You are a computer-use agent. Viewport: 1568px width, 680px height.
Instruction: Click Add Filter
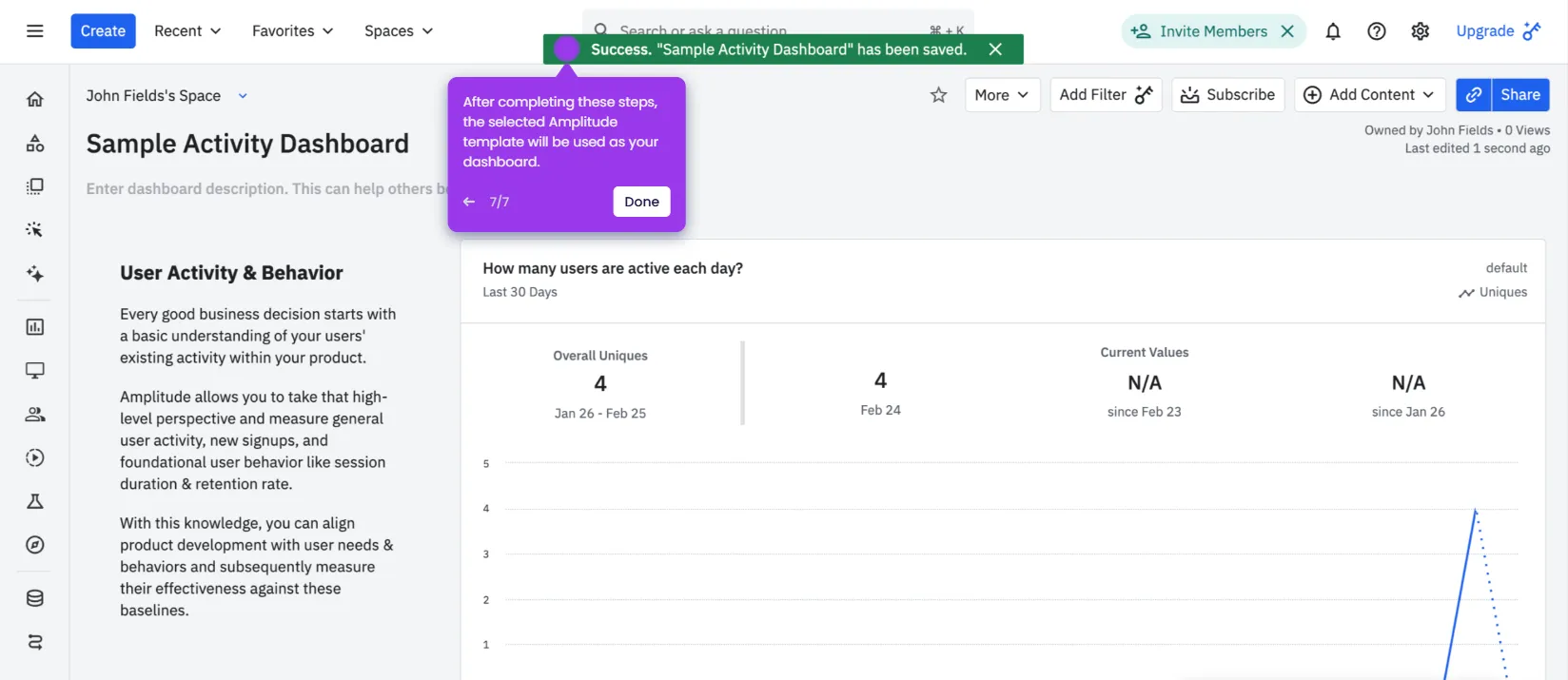(x=1106, y=95)
